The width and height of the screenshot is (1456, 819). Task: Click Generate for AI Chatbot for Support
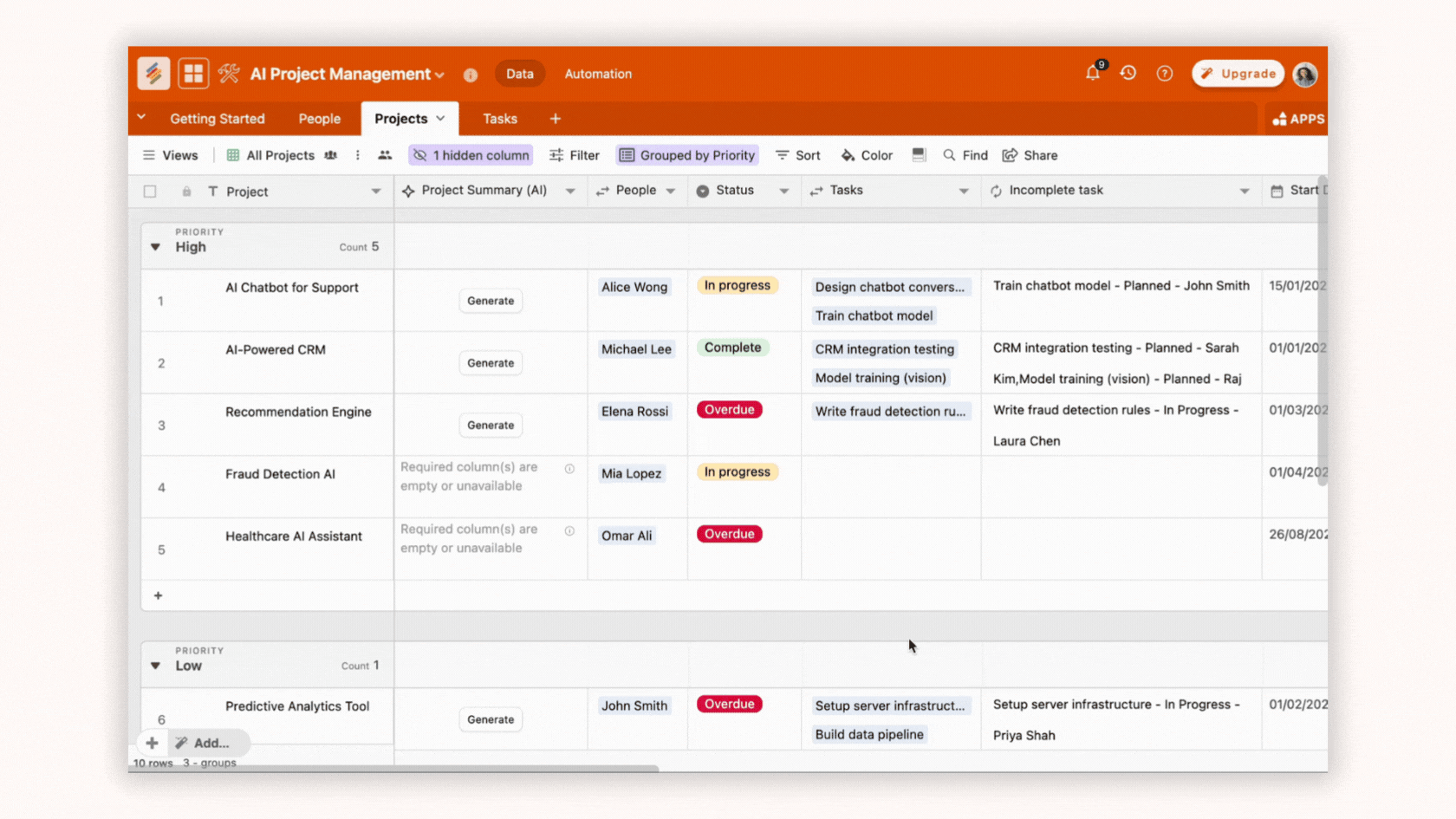(x=491, y=301)
